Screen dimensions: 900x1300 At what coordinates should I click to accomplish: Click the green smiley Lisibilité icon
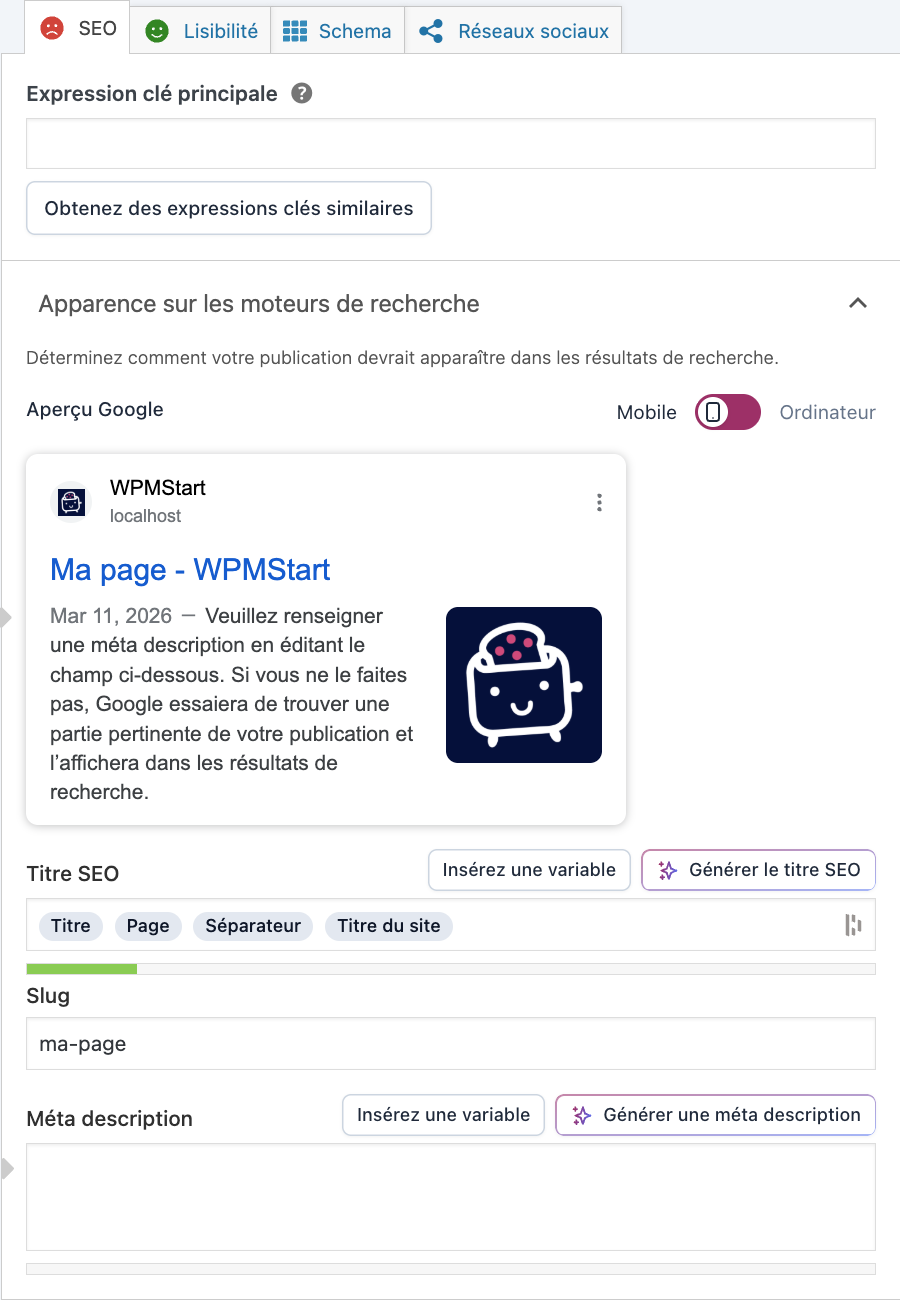pyautogui.click(x=157, y=31)
